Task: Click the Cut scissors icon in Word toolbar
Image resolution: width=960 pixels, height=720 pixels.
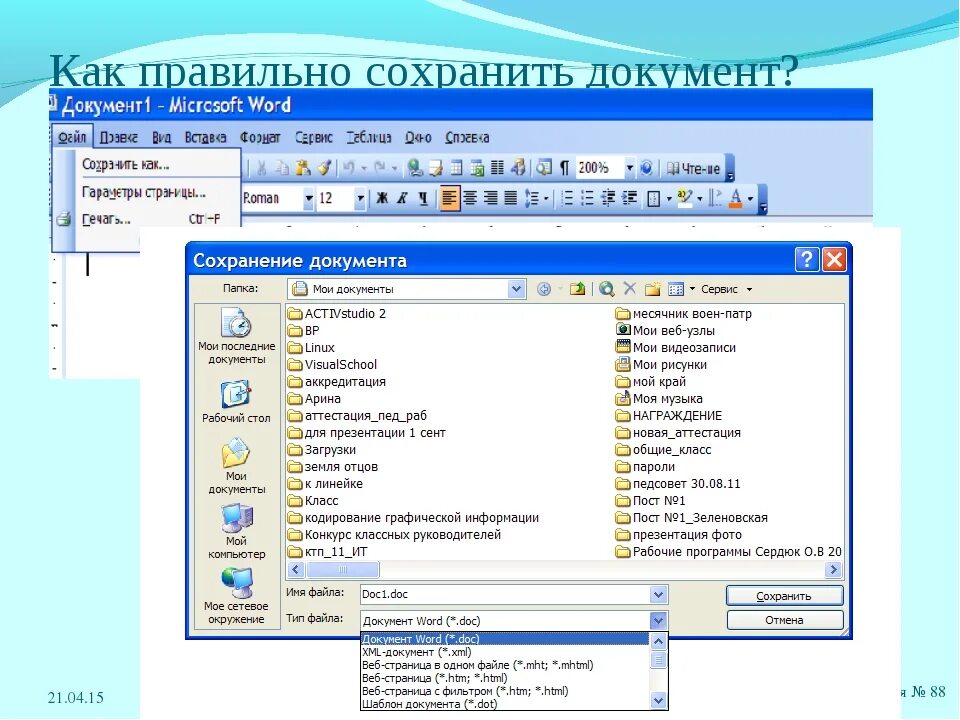Action: [x=262, y=168]
